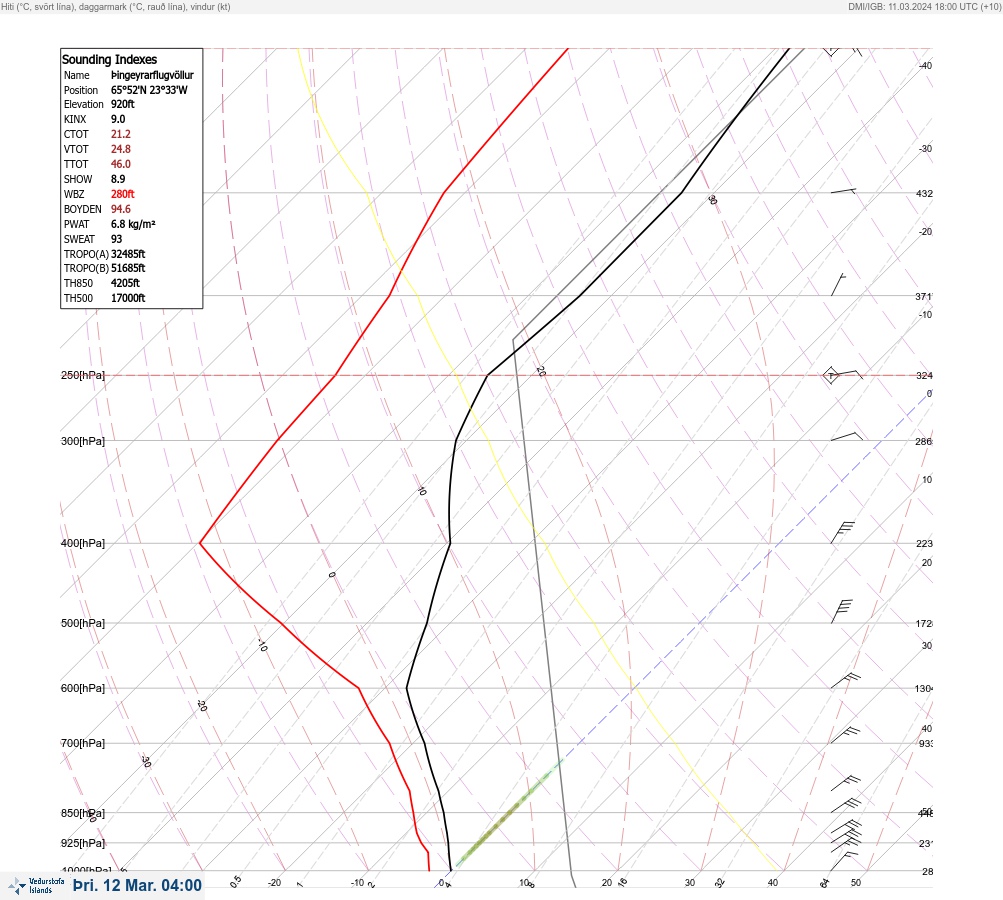Click the wind barb at 300 hPa

(847, 437)
